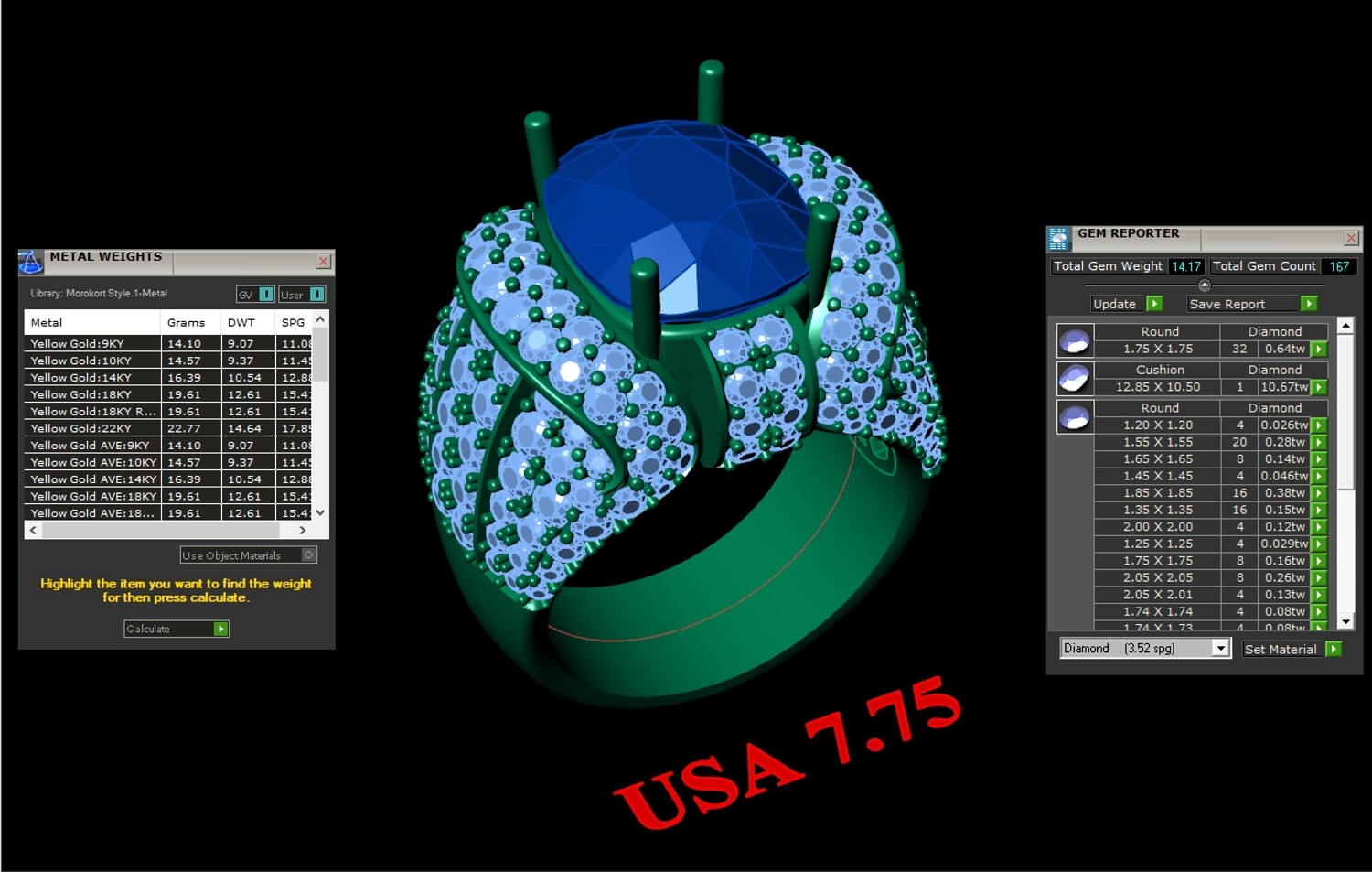Click the SPG column header
The width and height of the screenshot is (1372, 872).
coord(294,323)
